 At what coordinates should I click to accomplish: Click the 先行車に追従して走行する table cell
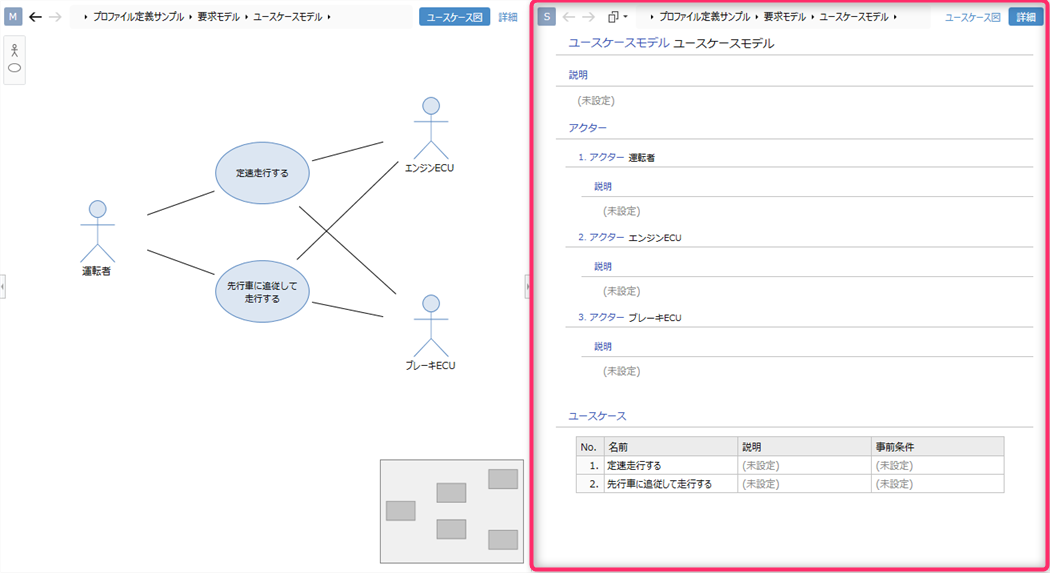(670, 483)
